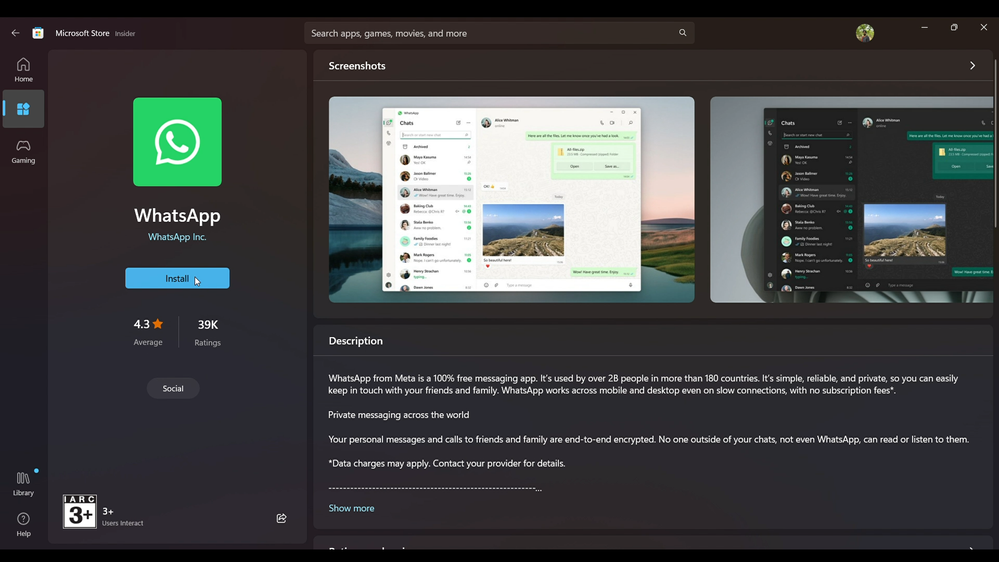
Task: Click the data charges disclaimer line
Action: coord(447,463)
